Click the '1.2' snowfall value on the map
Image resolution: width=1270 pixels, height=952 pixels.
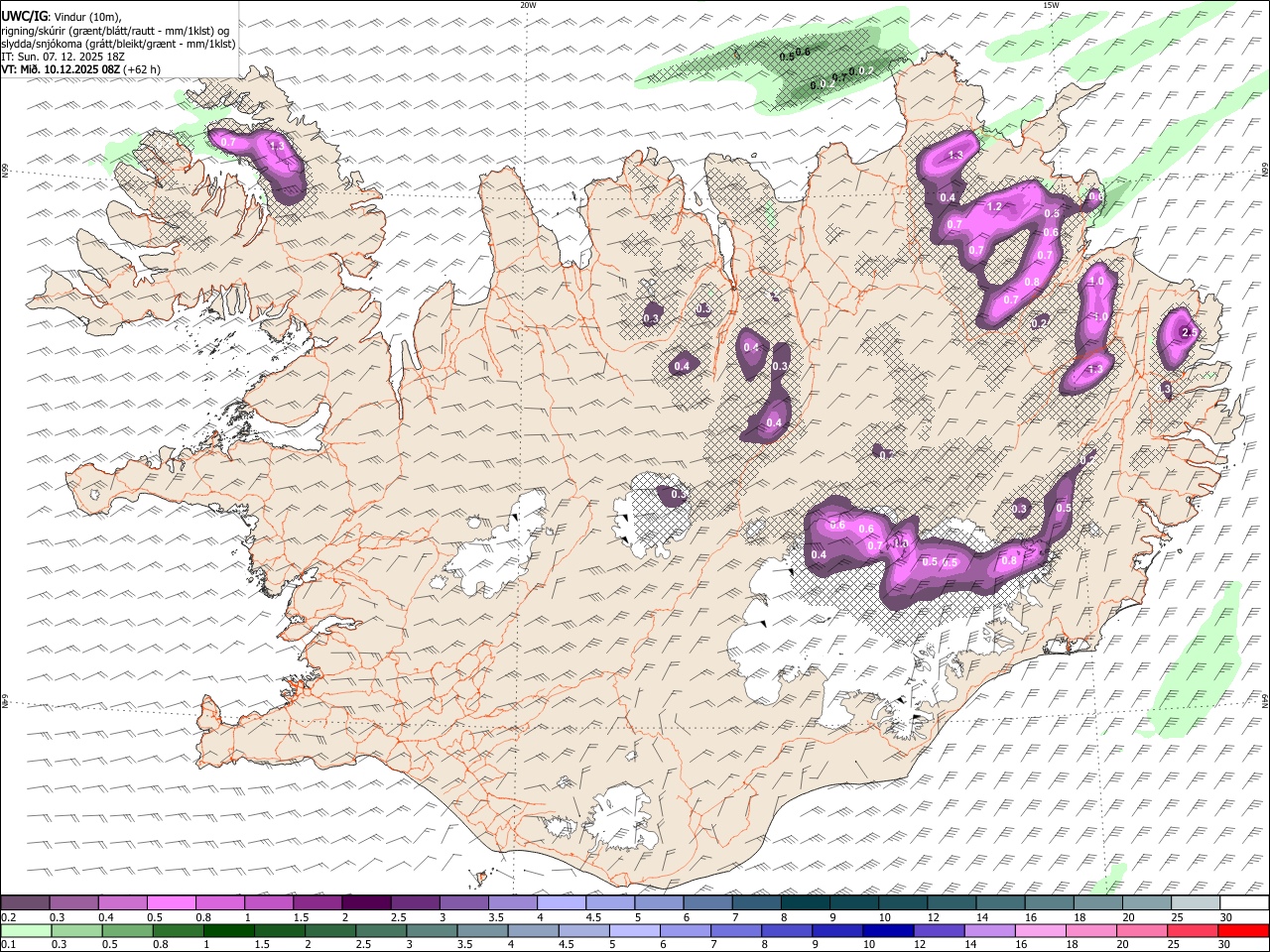coord(994,206)
